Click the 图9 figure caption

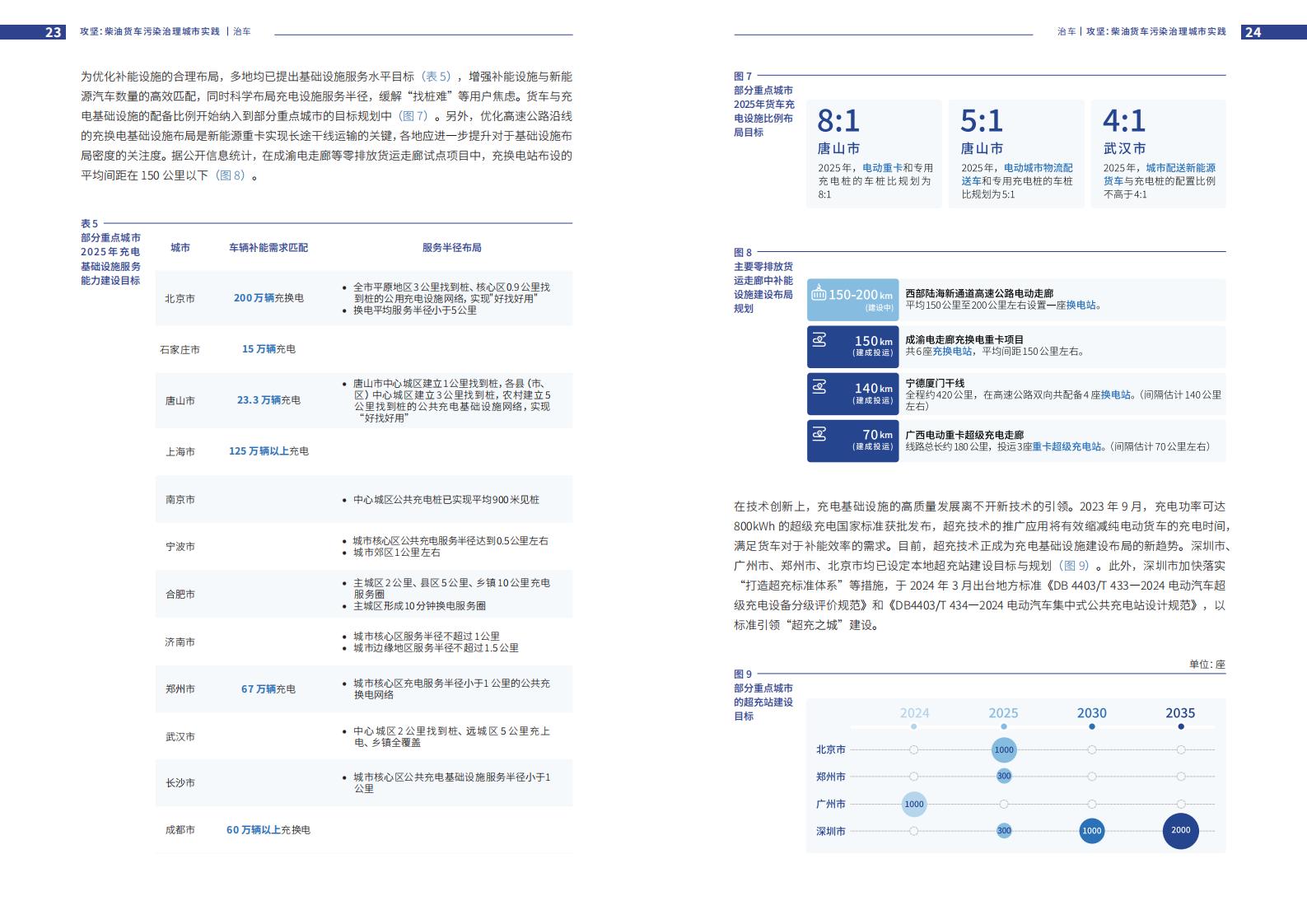[763, 695]
